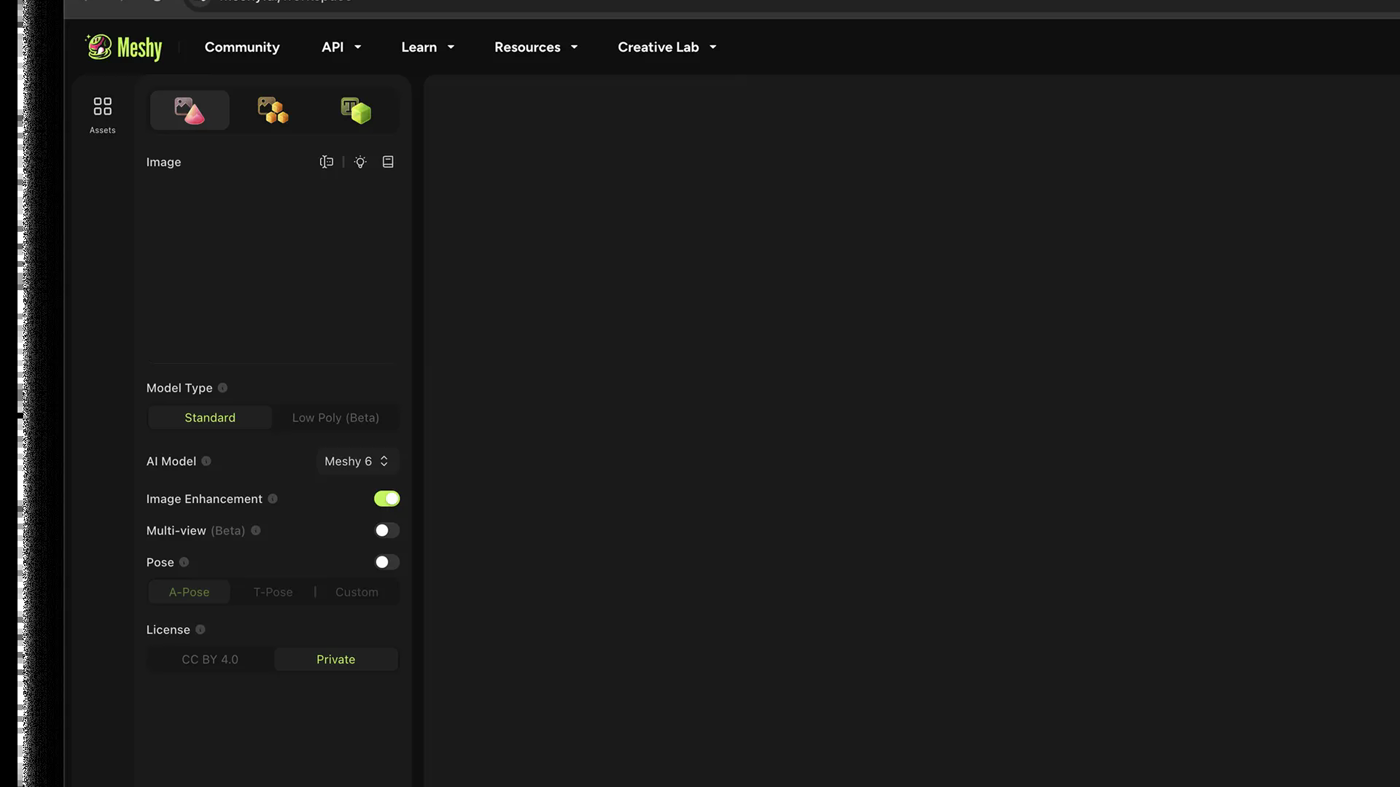Enable Multi-view (Beta)

387,531
